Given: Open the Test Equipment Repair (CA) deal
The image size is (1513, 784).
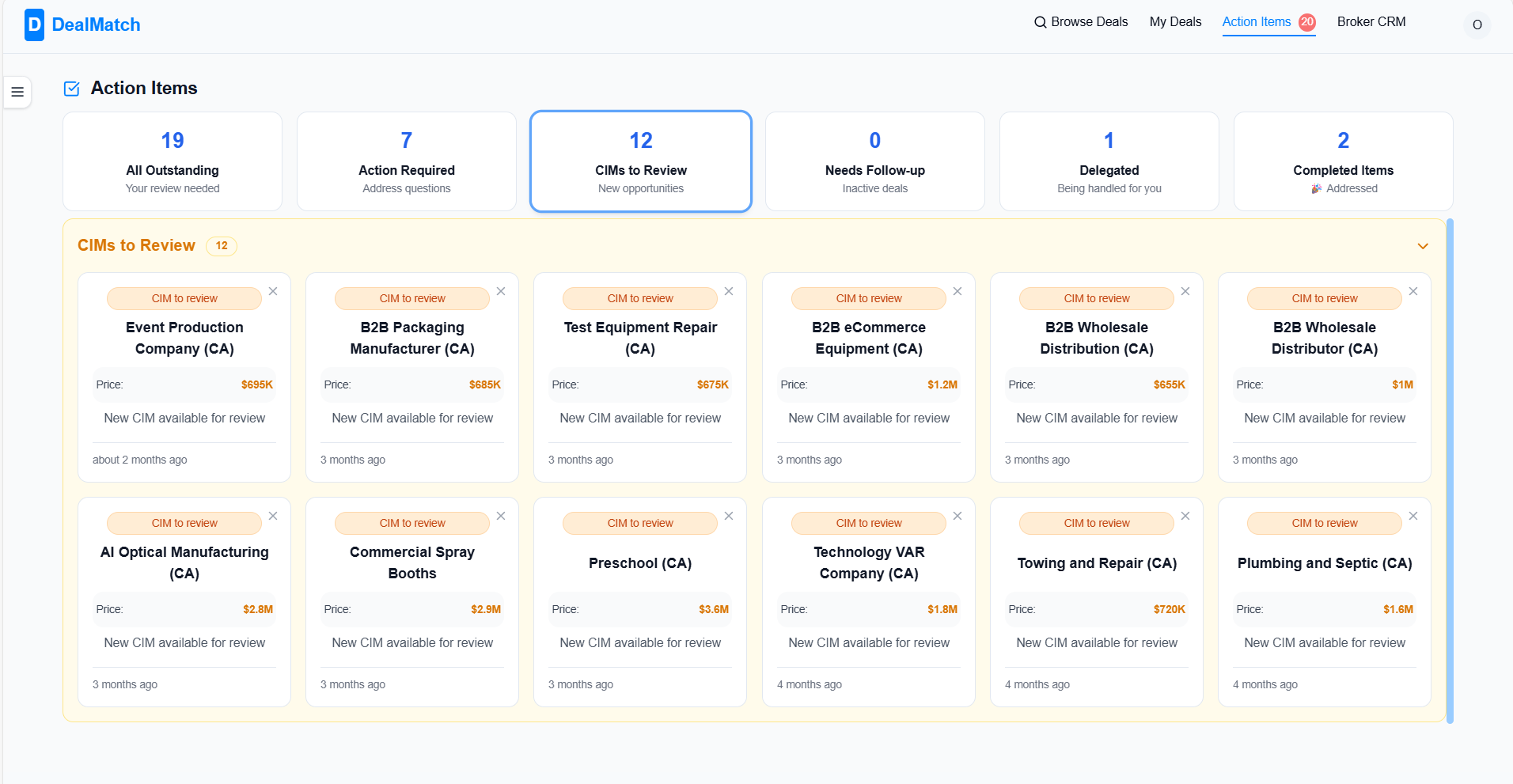Looking at the screenshot, I should pos(640,338).
